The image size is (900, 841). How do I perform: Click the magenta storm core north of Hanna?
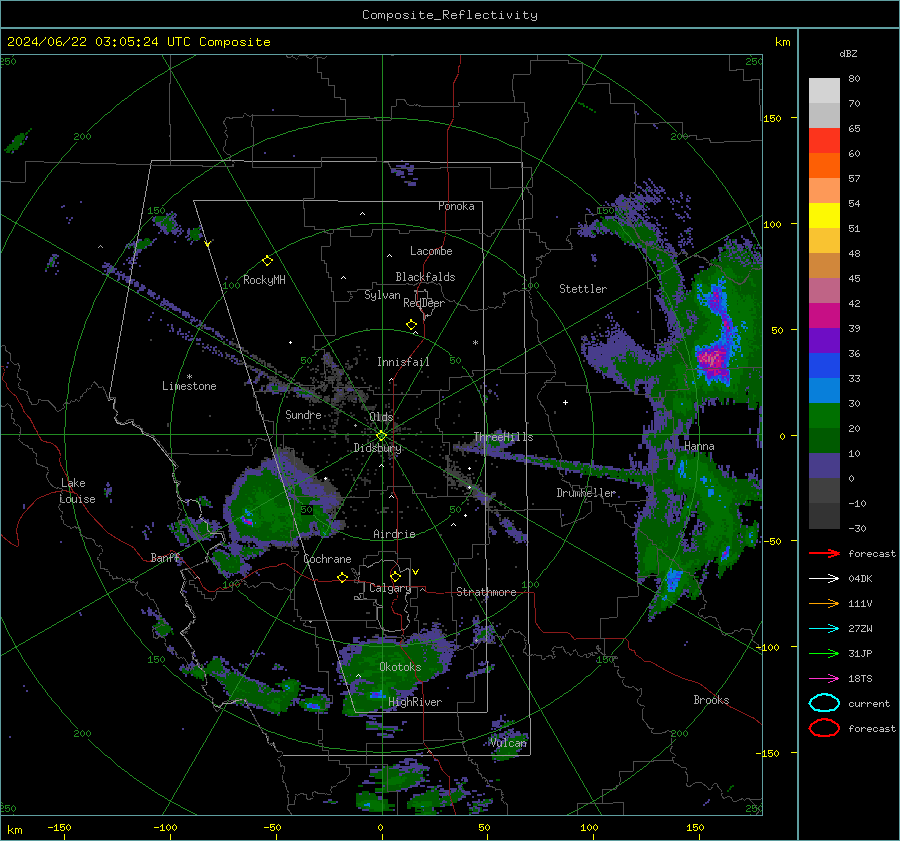(713, 362)
